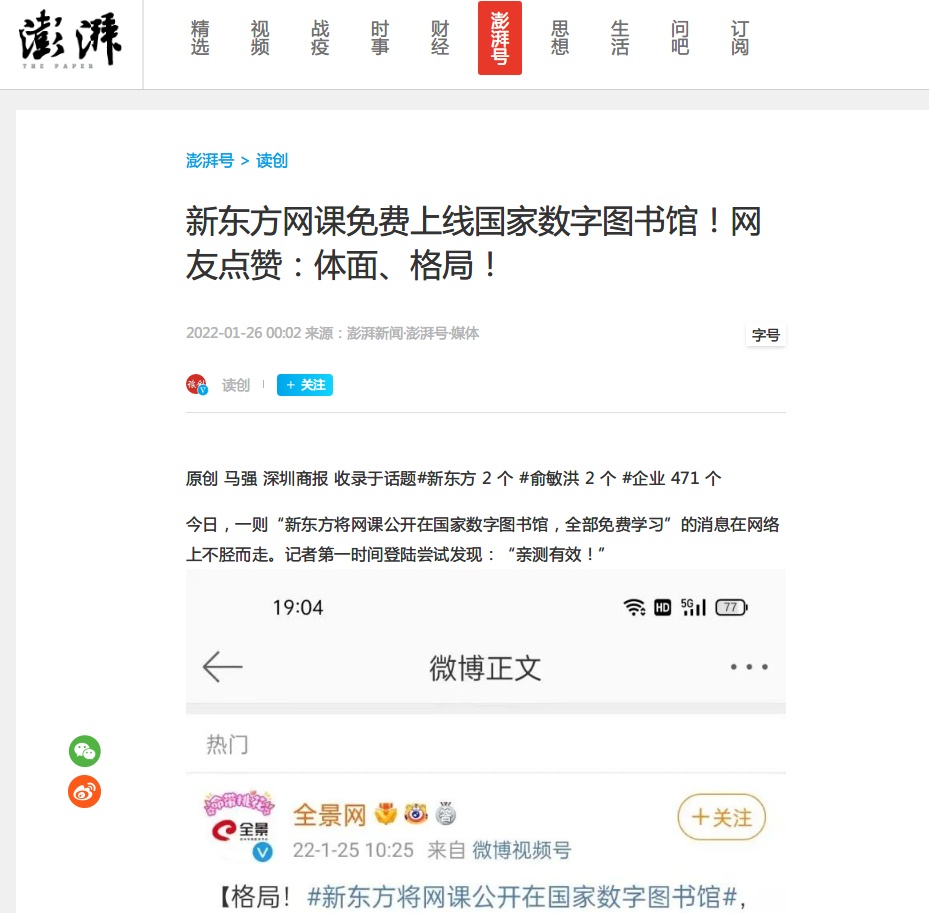Click the 读创 breadcrumb link
The width and height of the screenshot is (929, 913).
coord(272,161)
